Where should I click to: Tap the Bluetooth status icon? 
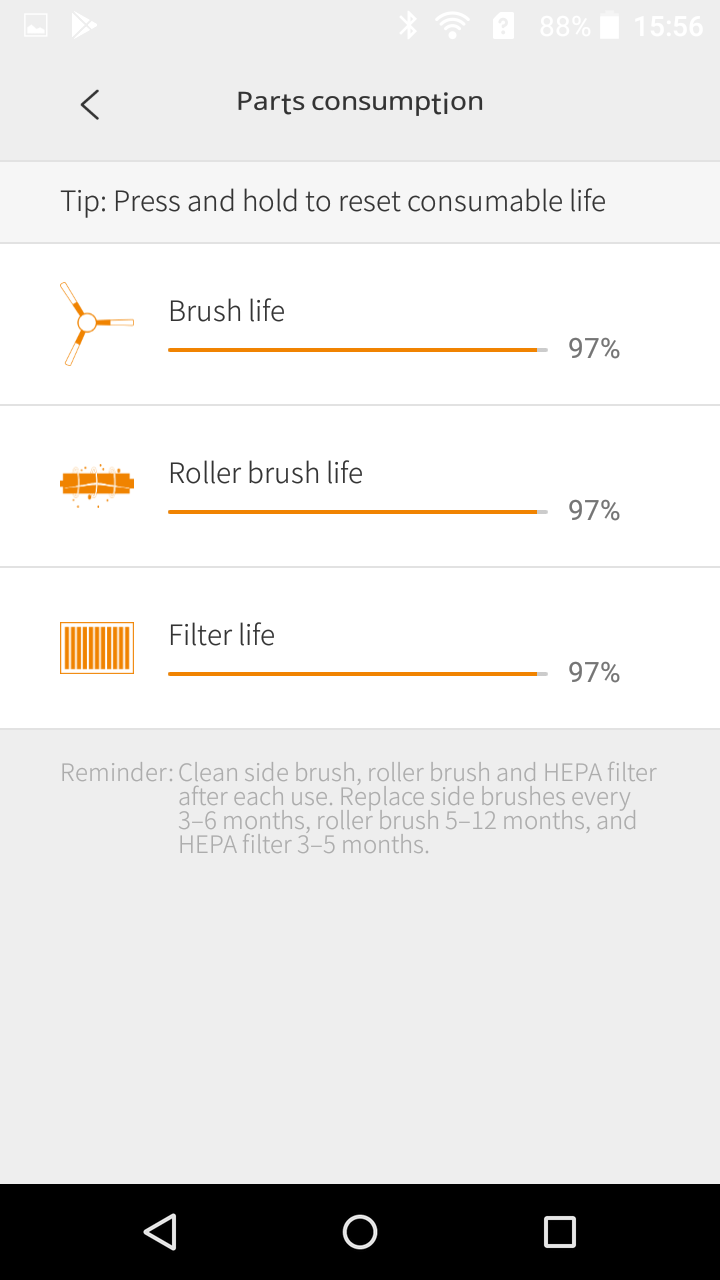click(x=408, y=26)
